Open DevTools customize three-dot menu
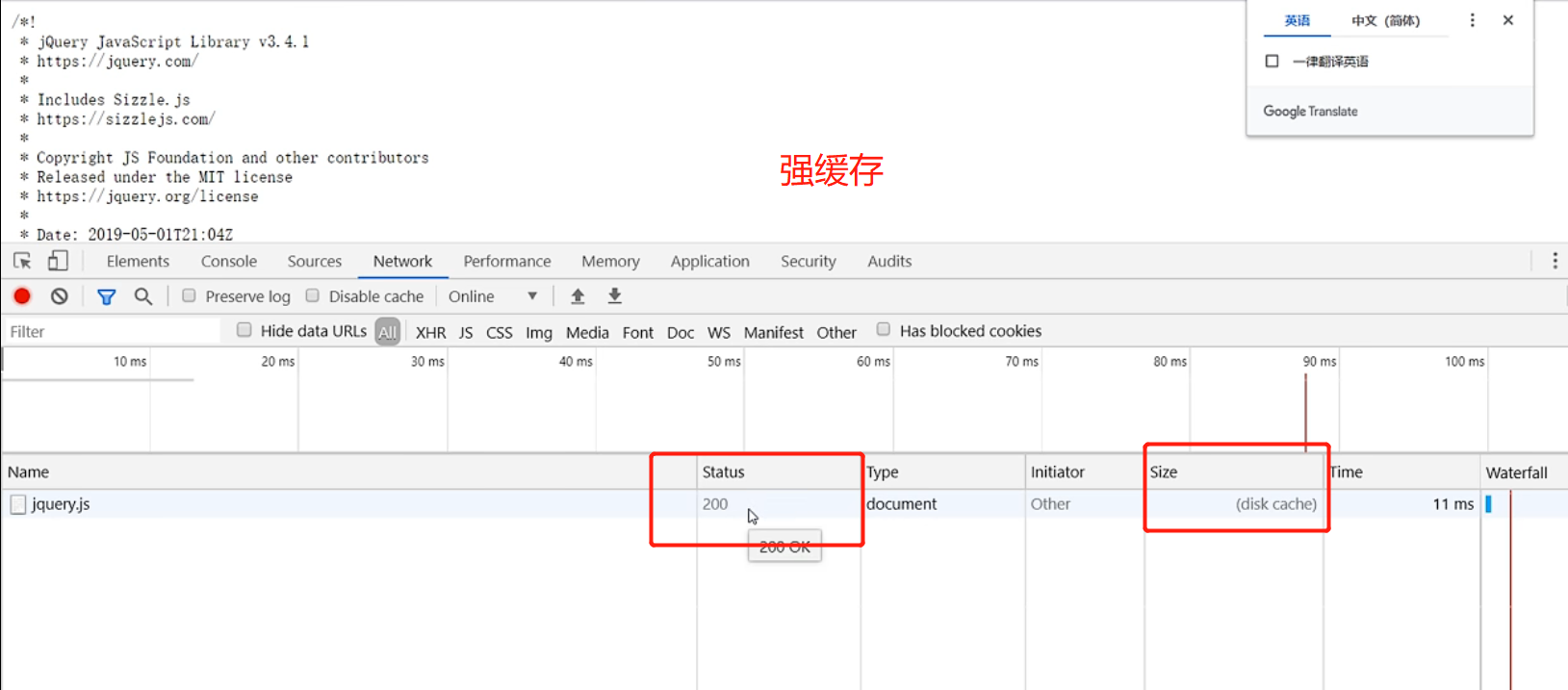The width and height of the screenshot is (1568, 690). tap(1555, 261)
